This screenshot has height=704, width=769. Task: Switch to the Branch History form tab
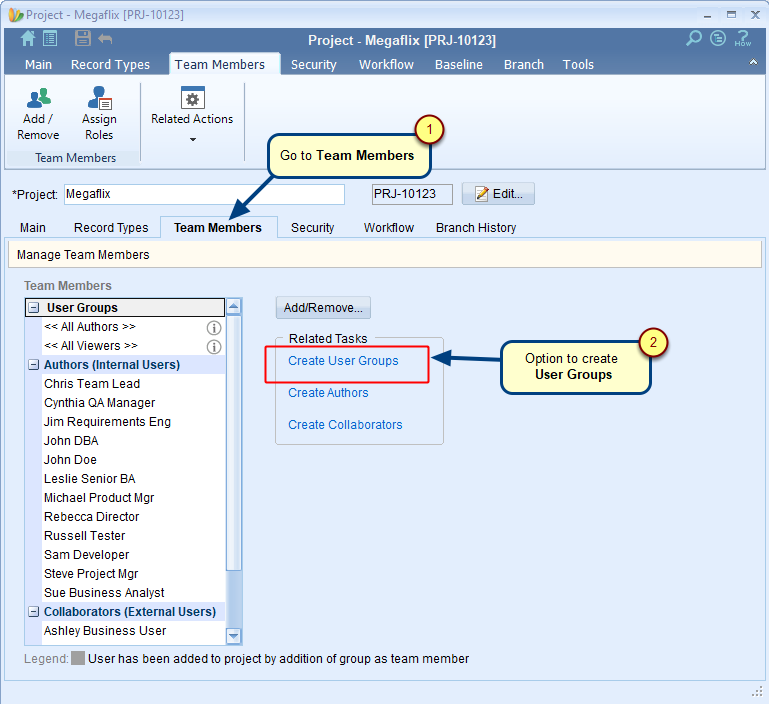(476, 228)
